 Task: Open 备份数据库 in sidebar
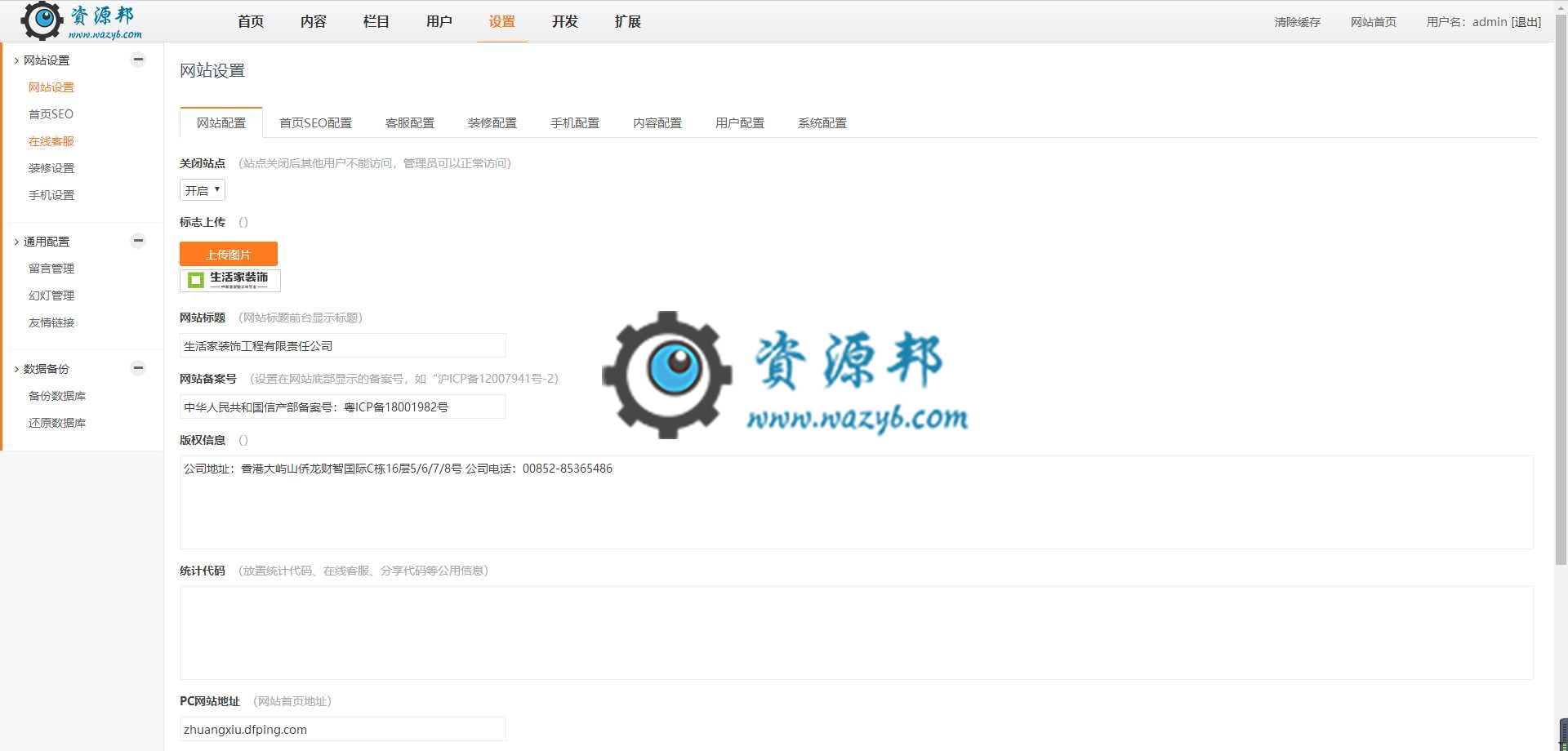pyautogui.click(x=57, y=396)
